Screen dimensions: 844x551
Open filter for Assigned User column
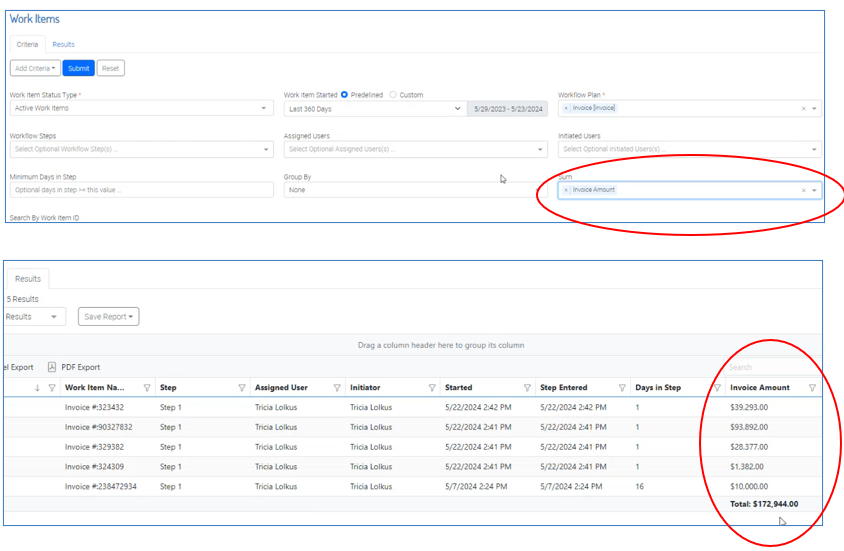click(x=337, y=387)
